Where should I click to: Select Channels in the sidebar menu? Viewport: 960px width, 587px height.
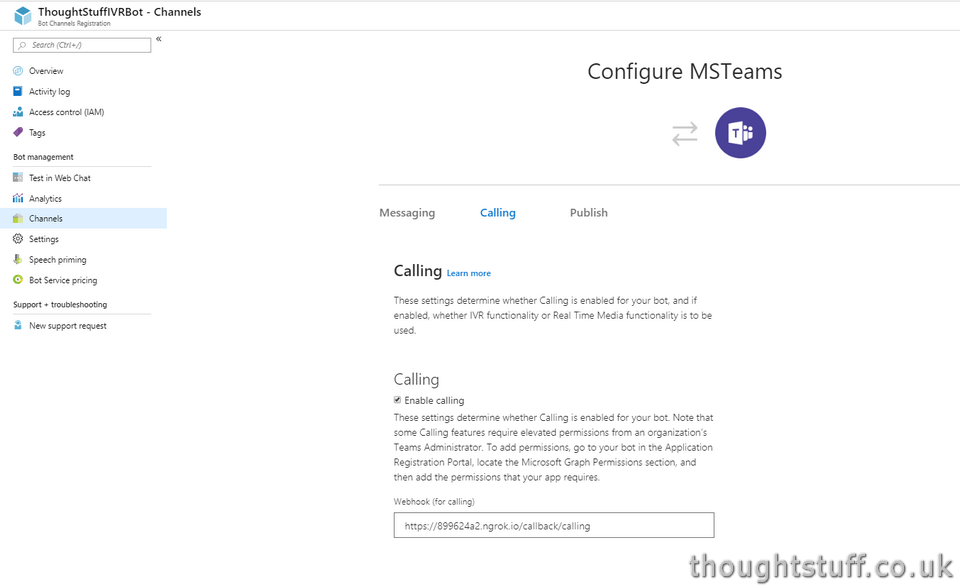(x=46, y=219)
